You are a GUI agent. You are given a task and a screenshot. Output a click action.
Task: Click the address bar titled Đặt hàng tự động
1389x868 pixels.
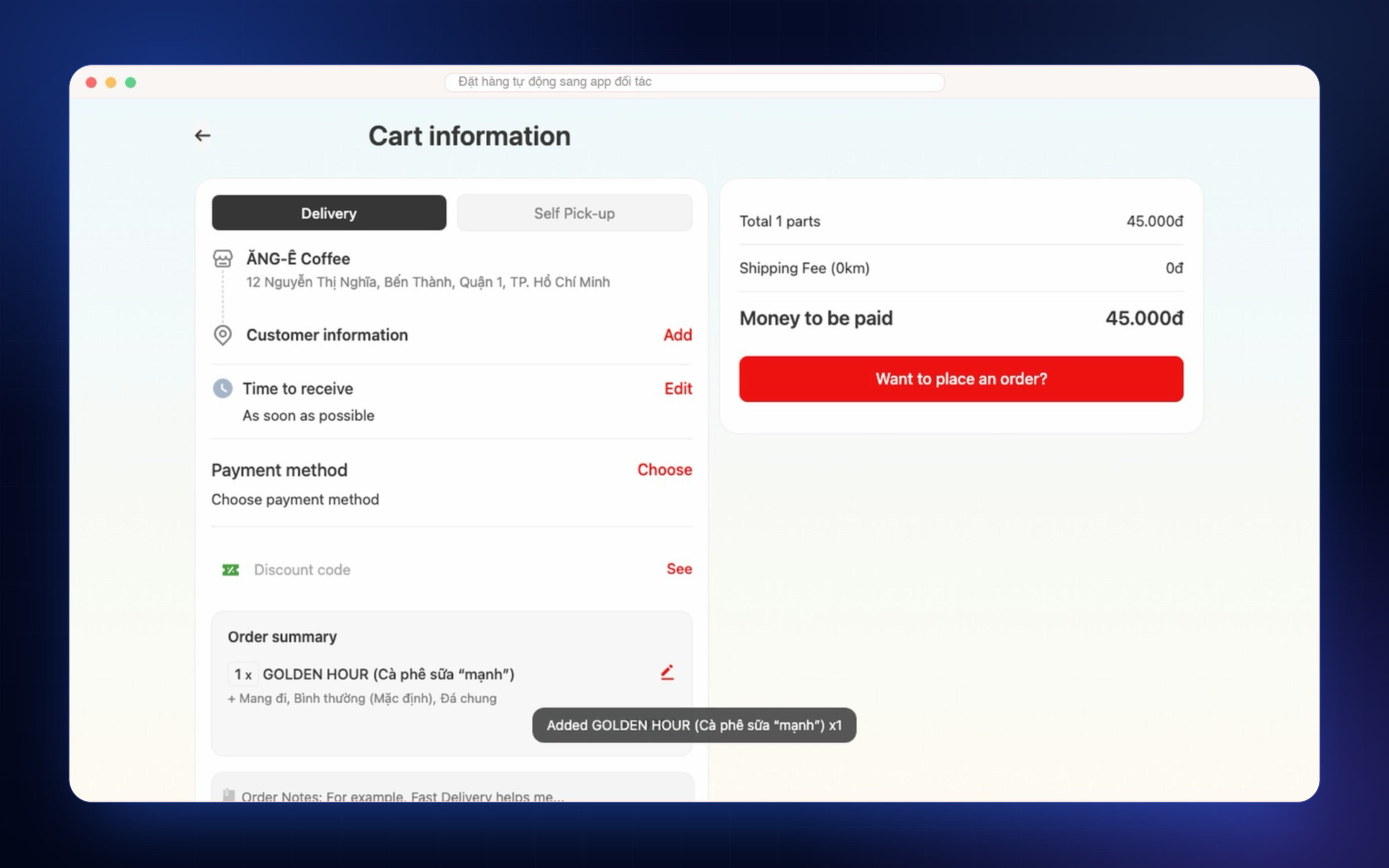pyautogui.click(x=694, y=82)
